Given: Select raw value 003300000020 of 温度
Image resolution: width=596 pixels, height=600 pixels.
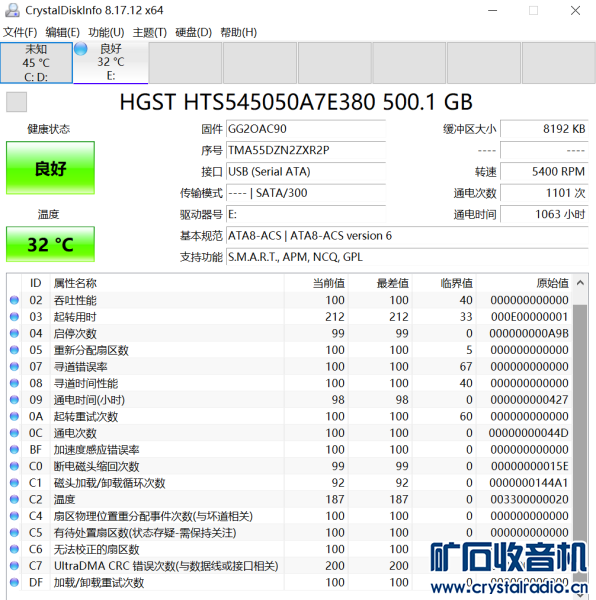Looking at the screenshot, I should tap(529, 500).
